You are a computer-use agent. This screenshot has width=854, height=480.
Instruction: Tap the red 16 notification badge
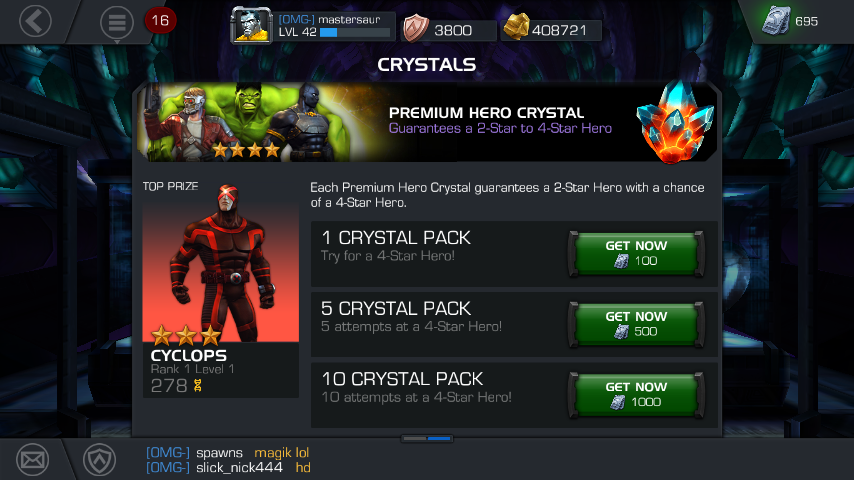coord(160,21)
